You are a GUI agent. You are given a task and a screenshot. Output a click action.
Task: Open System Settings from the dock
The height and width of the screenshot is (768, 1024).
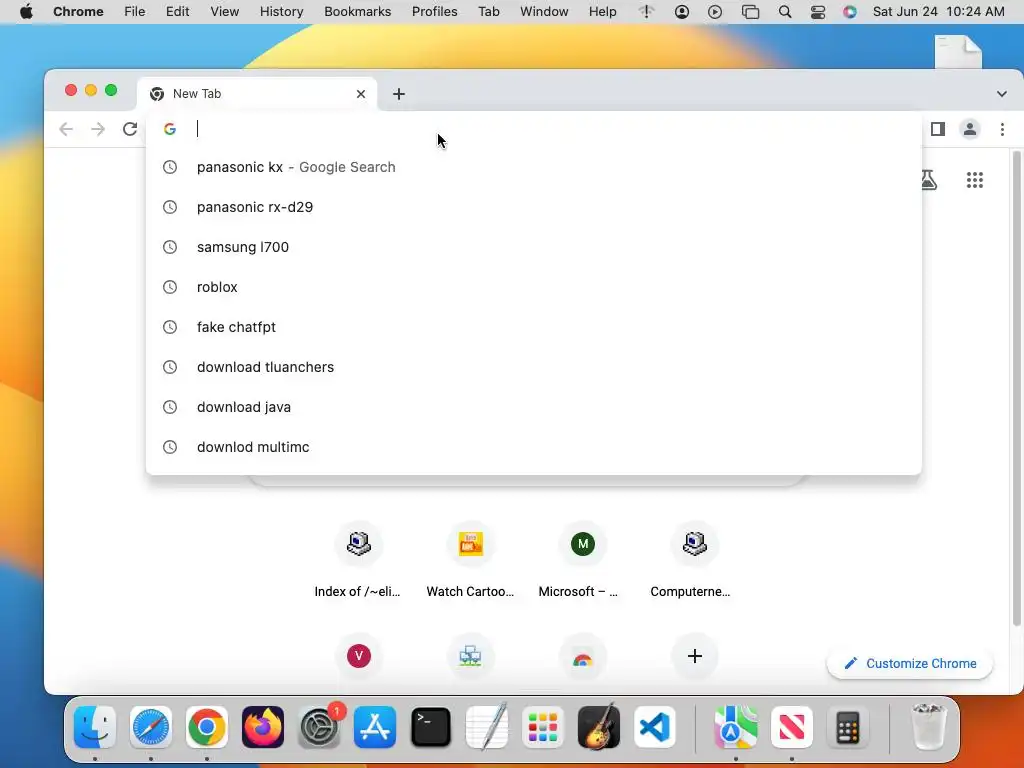(319, 727)
